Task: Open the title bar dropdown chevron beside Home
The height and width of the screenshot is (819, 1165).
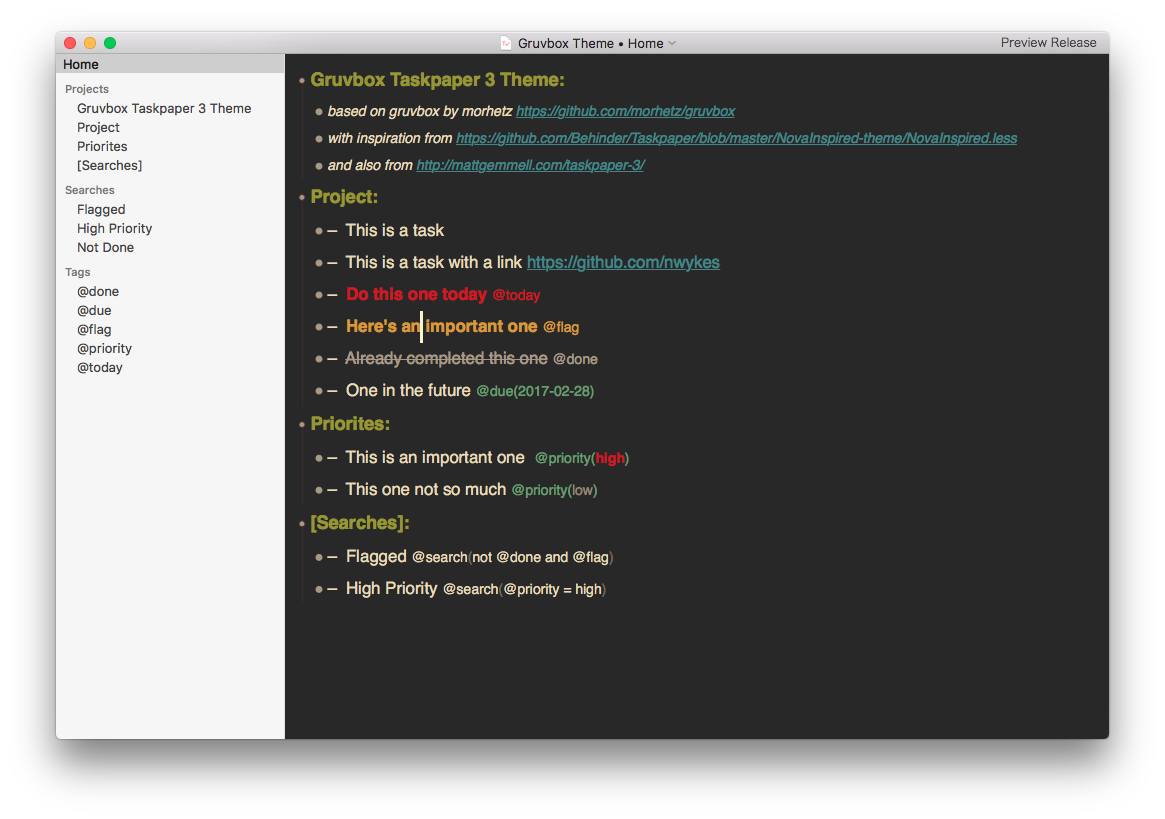Action: point(672,43)
